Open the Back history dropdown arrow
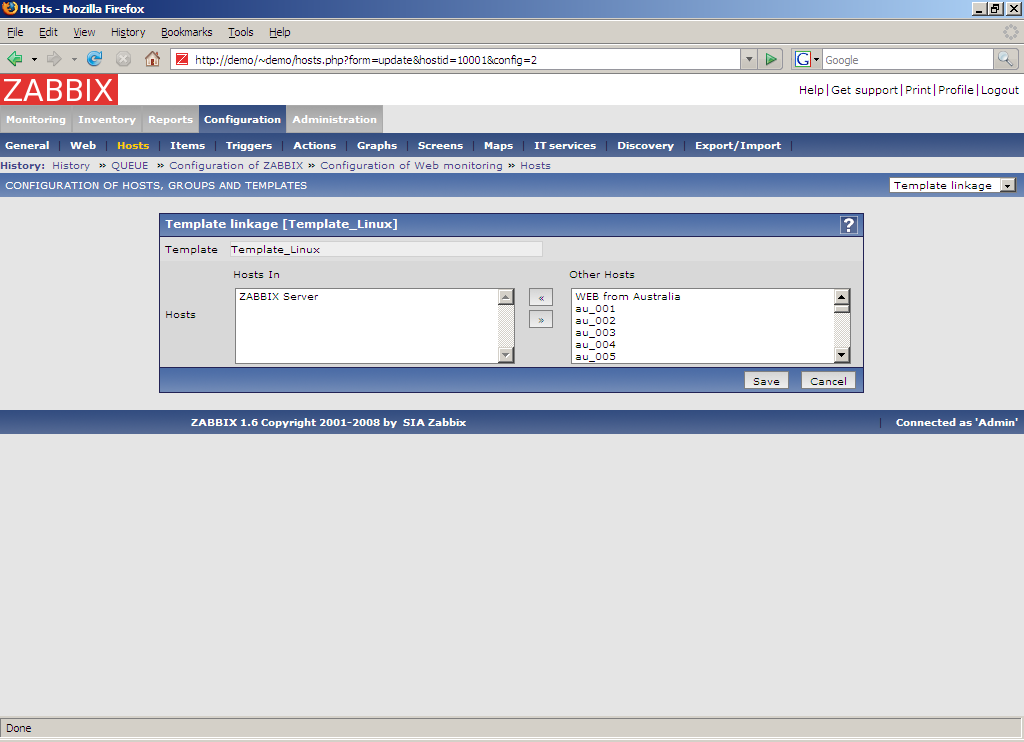This screenshot has width=1024, height=742. click(34, 59)
